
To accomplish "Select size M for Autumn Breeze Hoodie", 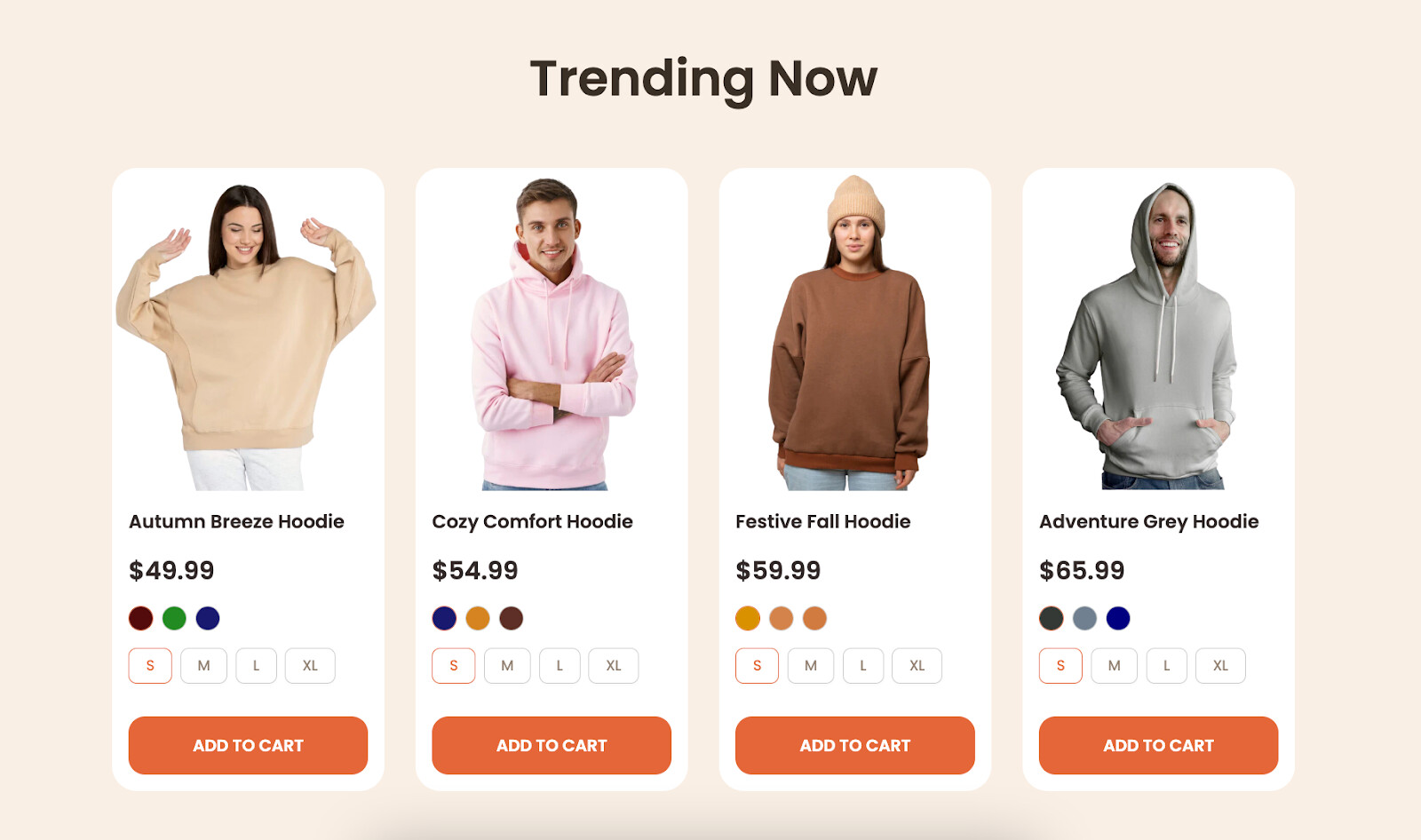I will click(203, 666).
